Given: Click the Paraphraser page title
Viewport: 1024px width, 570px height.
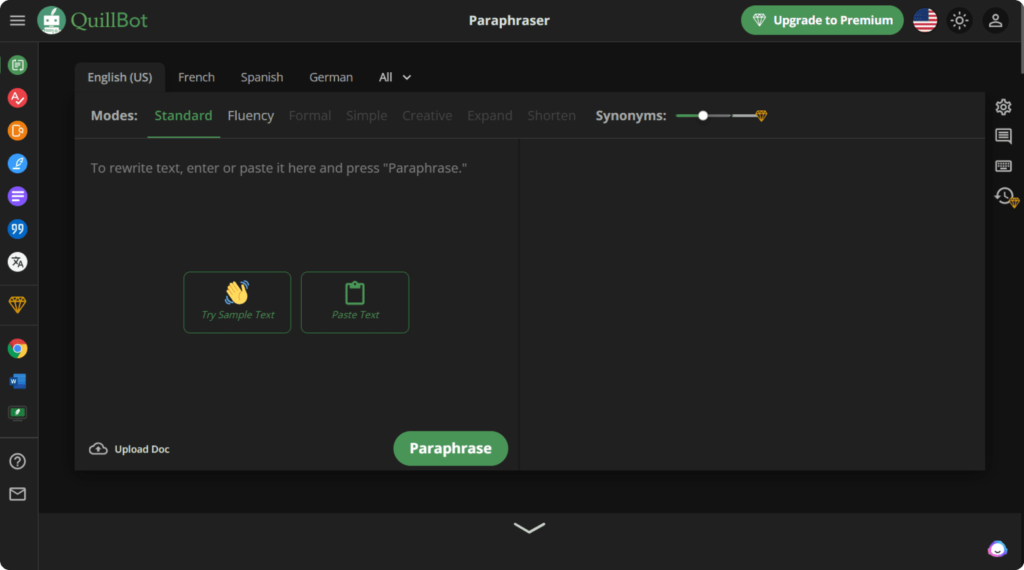Looking at the screenshot, I should coord(509,20).
